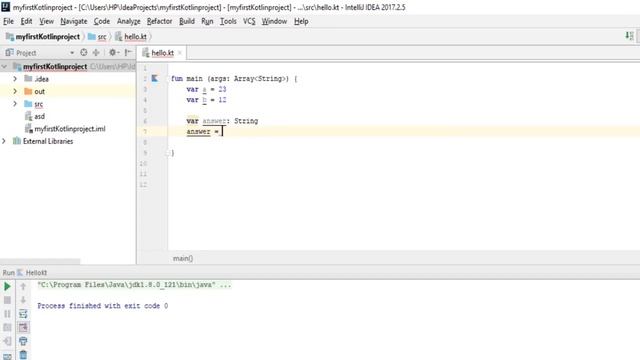This screenshot has height=360, width=640.
Task: Click the Up the stack trace arrow
Action: click(23, 287)
